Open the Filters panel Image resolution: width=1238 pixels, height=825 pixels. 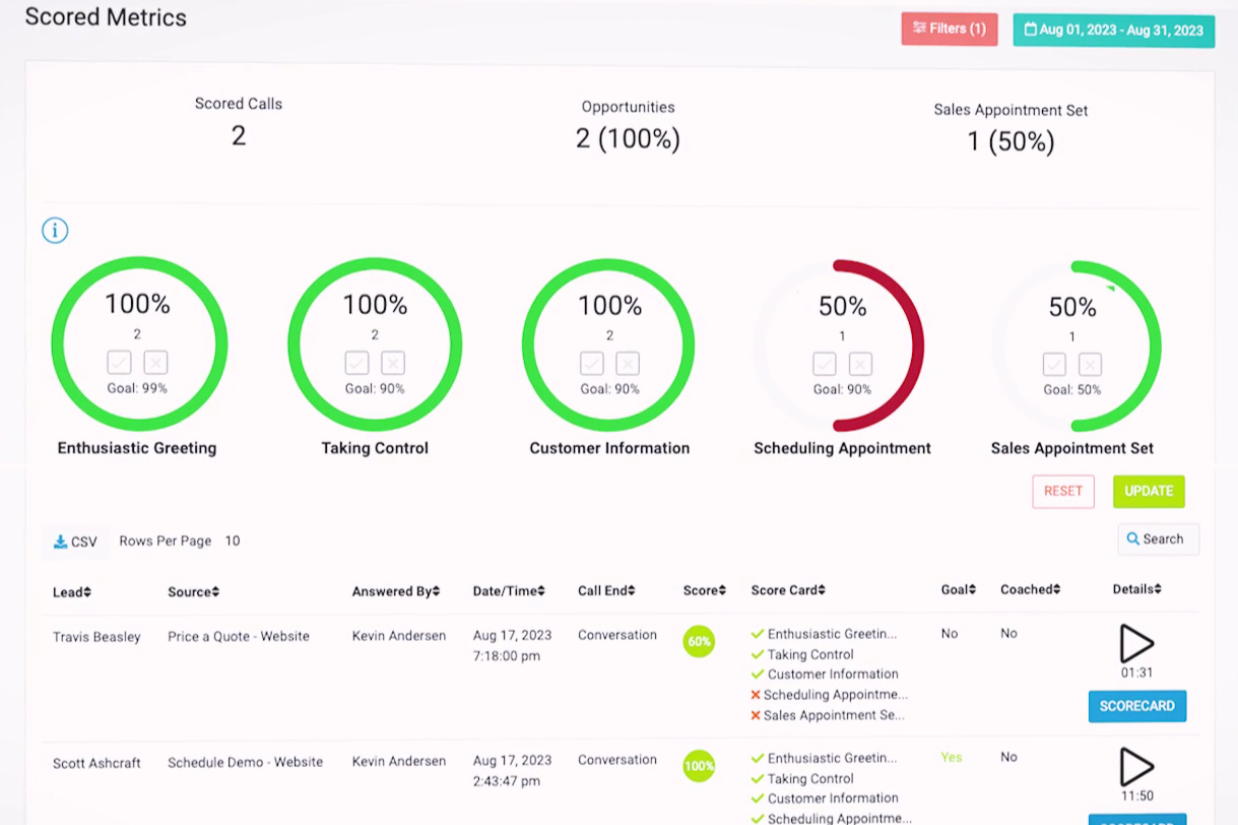[948, 29]
